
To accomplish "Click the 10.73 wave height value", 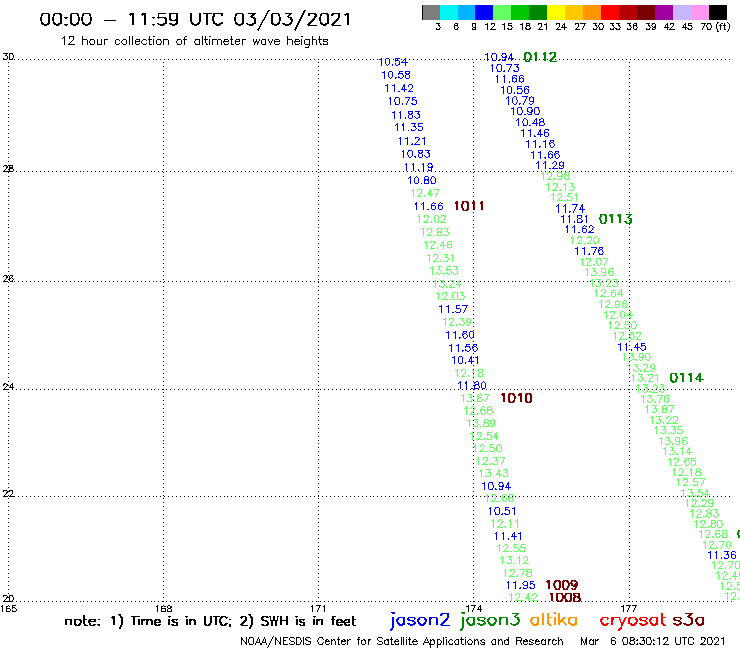I will click(504, 68).
